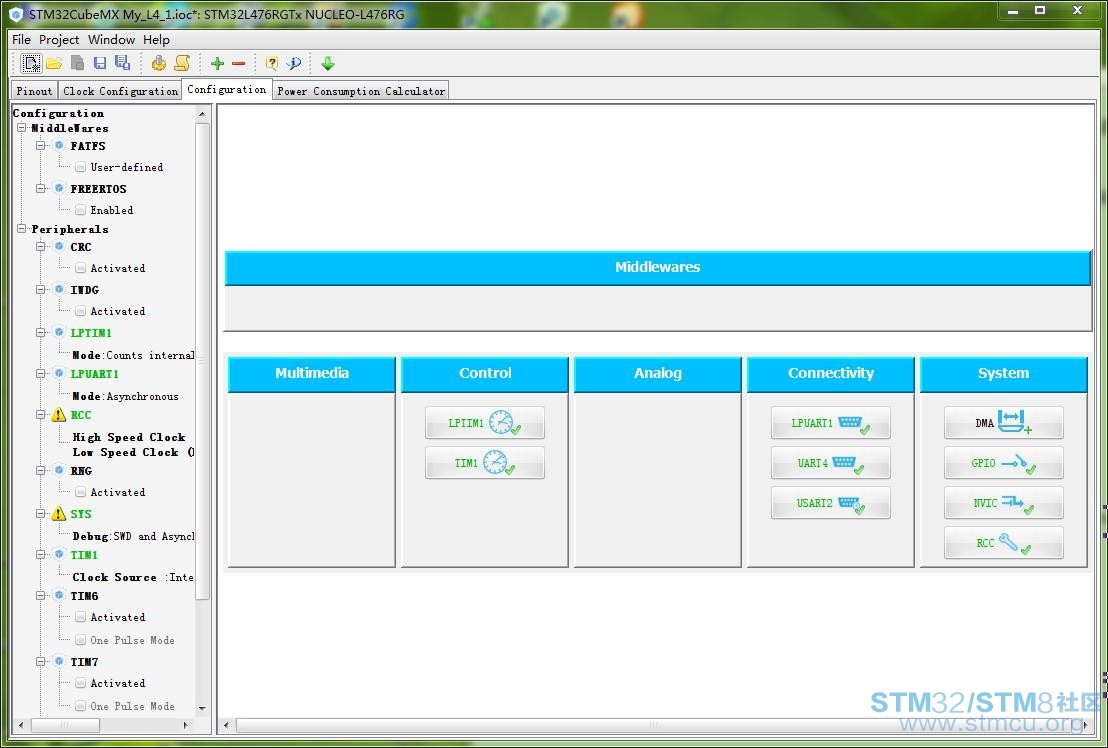Click the New Project toolbar icon
This screenshot has width=1108, height=748.
tap(30, 64)
